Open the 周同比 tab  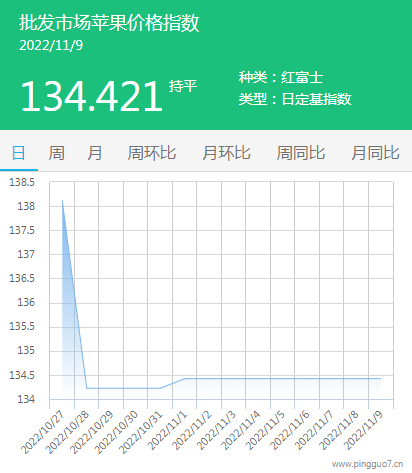coord(301,153)
